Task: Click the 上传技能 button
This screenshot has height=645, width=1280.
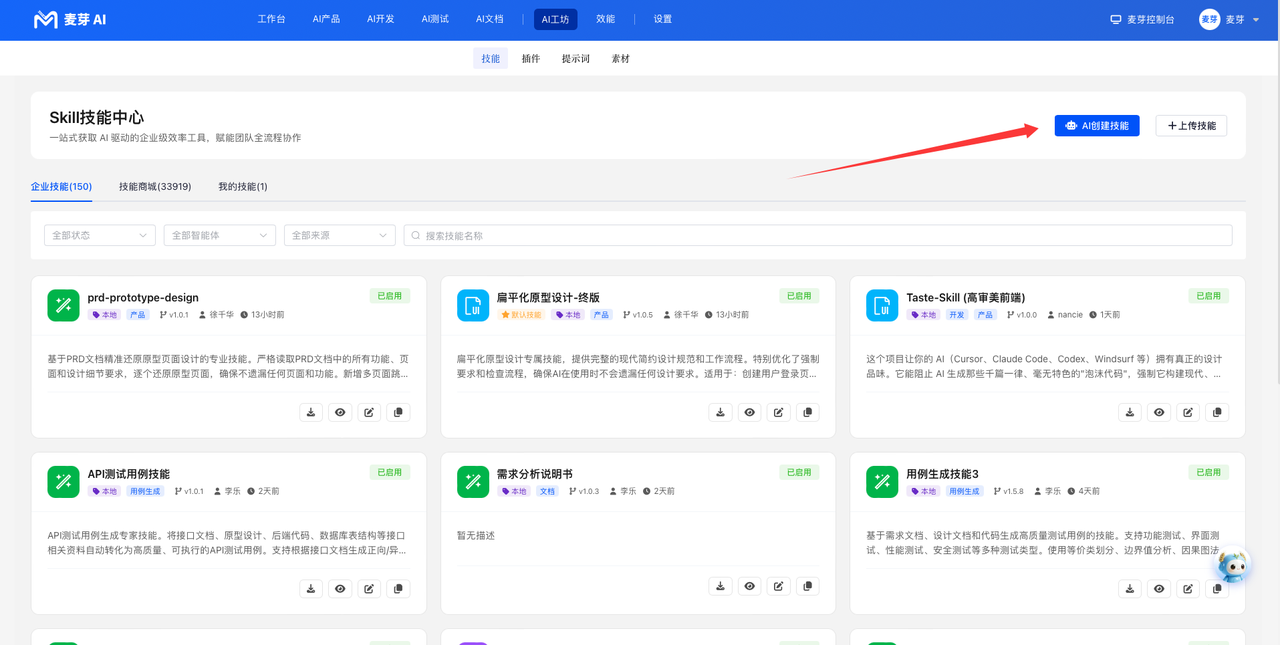Action: pos(1191,126)
